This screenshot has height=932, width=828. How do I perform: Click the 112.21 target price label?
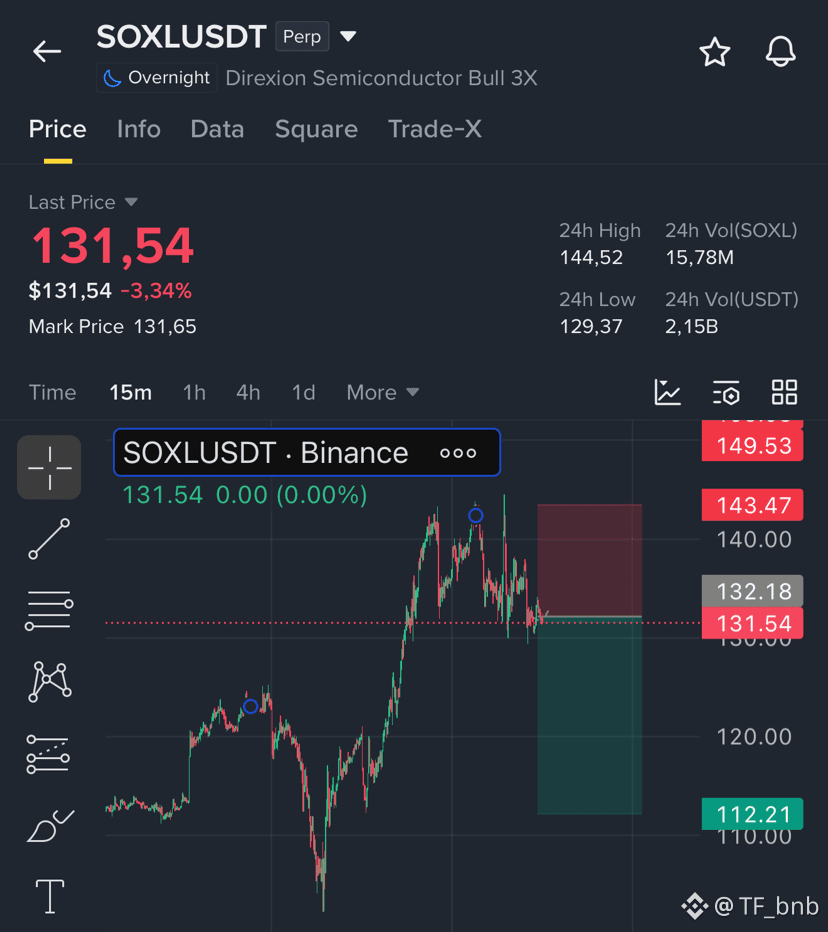tap(752, 814)
